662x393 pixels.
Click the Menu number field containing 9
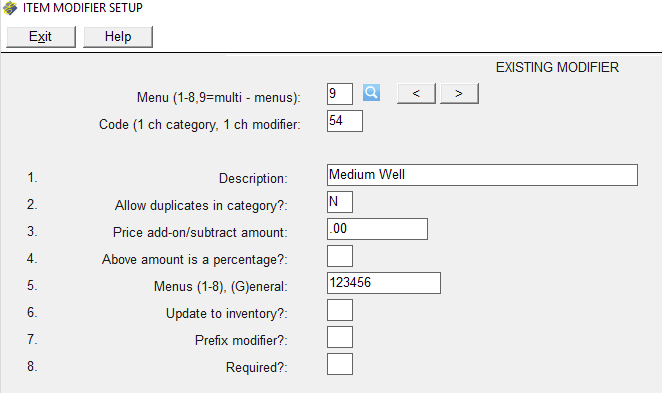pyautogui.click(x=340, y=94)
